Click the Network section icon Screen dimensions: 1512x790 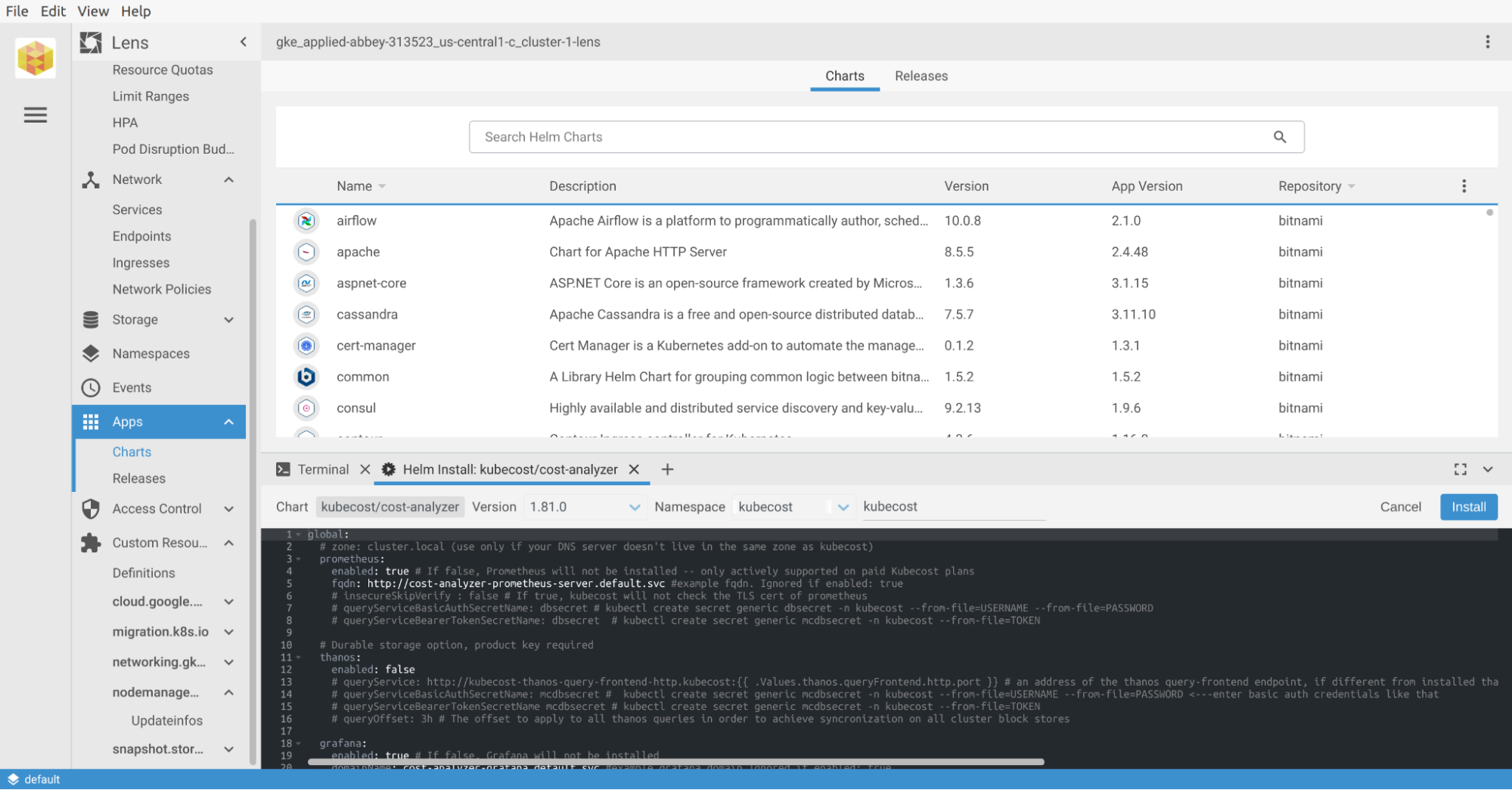91,179
